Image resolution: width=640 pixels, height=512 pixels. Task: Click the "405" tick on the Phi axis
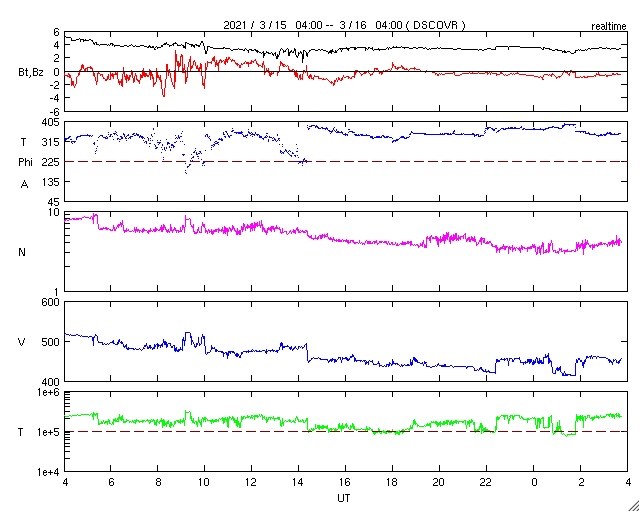click(x=52, y=122)
